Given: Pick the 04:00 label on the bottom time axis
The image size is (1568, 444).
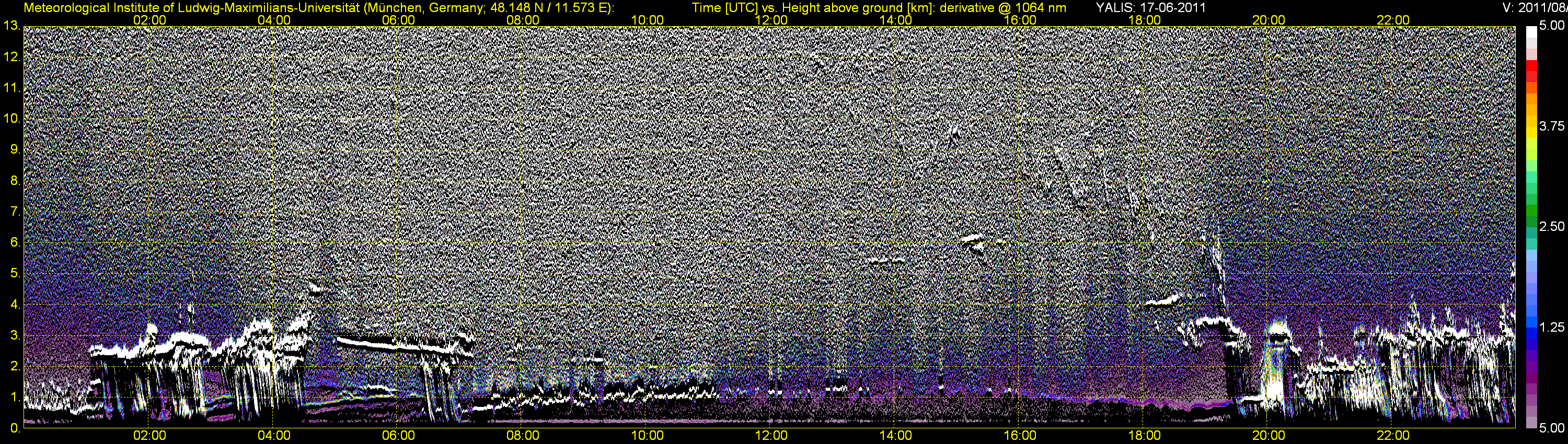Looking at the screenshot, I should click(x=274, y=436).
